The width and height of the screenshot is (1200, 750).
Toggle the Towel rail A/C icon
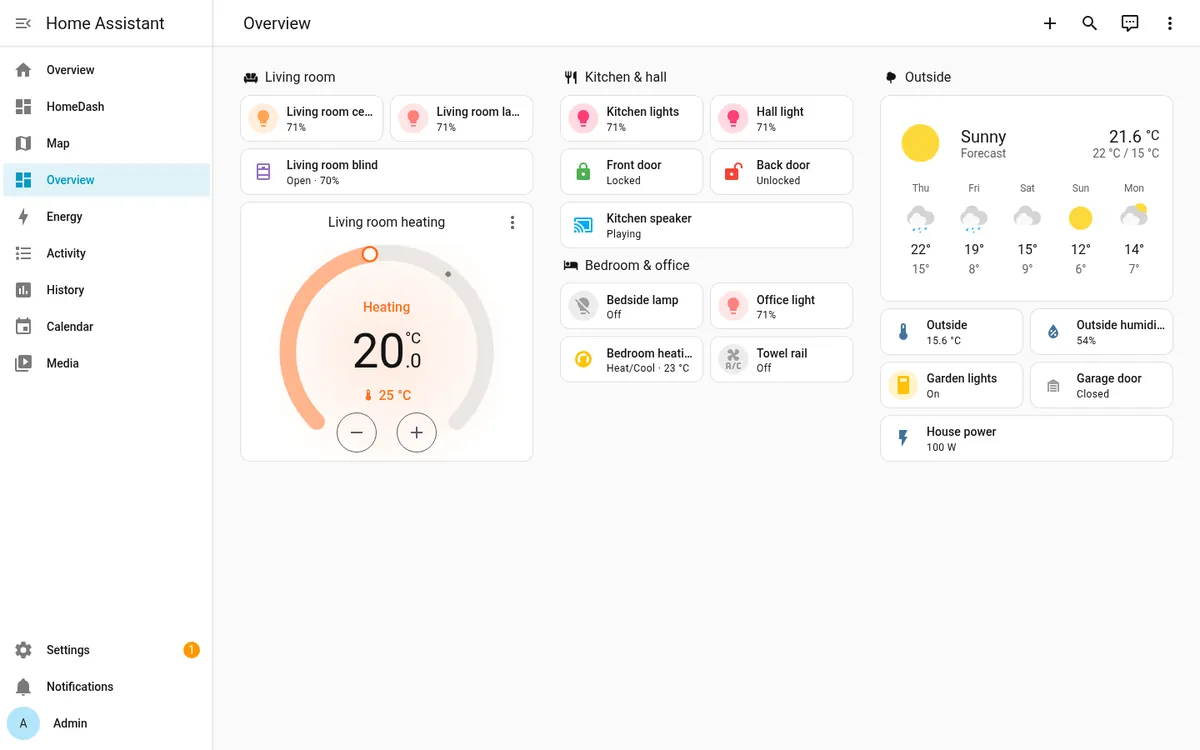733,359
